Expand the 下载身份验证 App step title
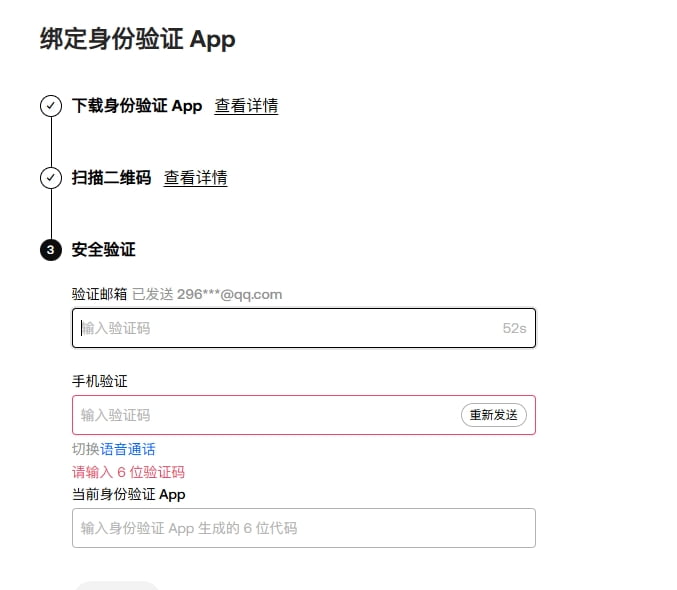677x590 pixels. (x=137, y=106)
